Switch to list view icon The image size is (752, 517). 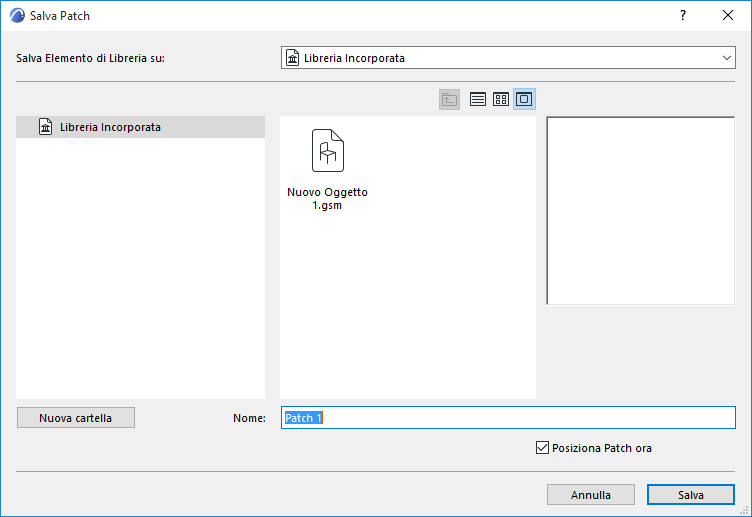click(478, 99)
